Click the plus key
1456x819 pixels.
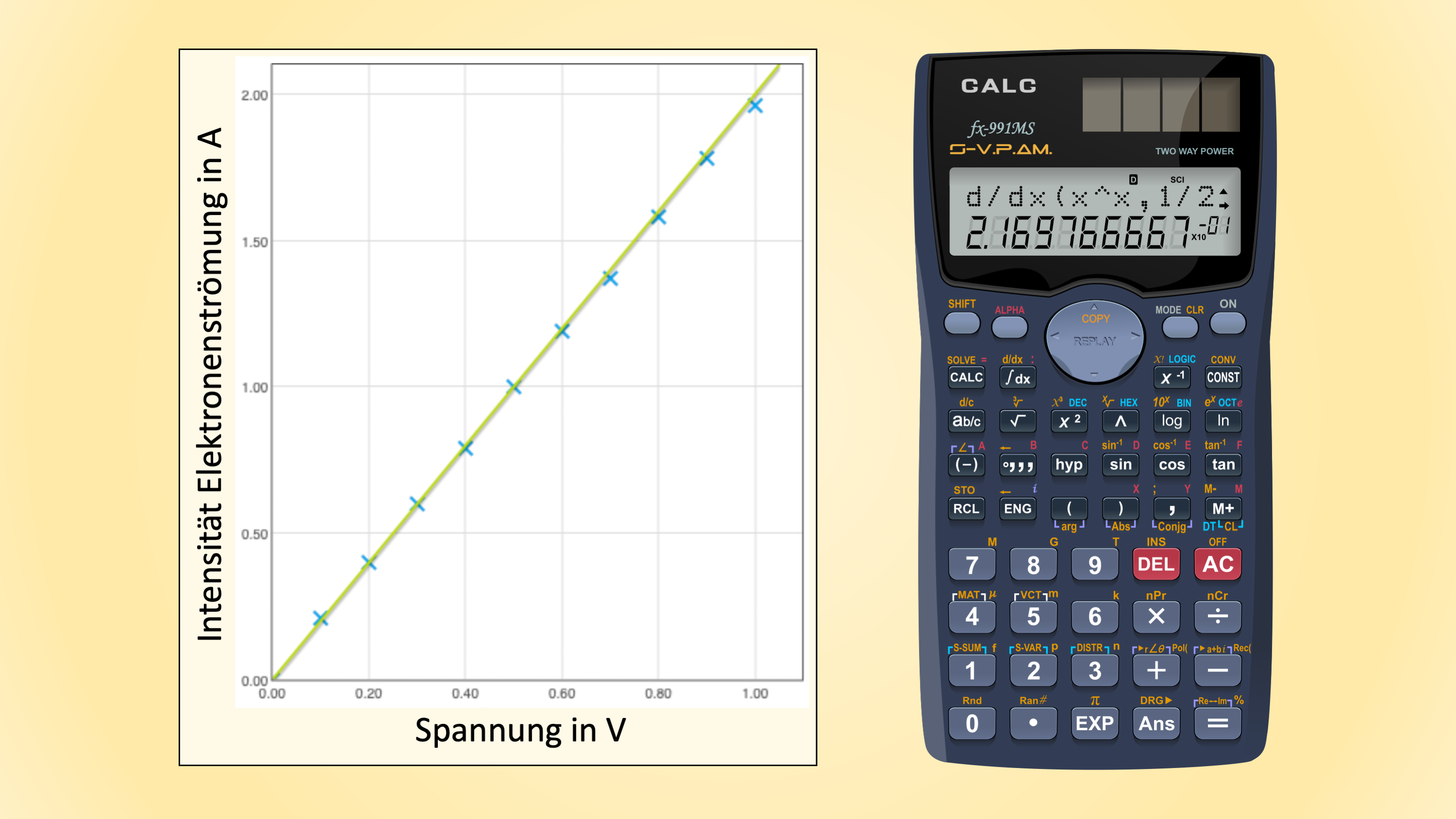(x=1156, y=670)
